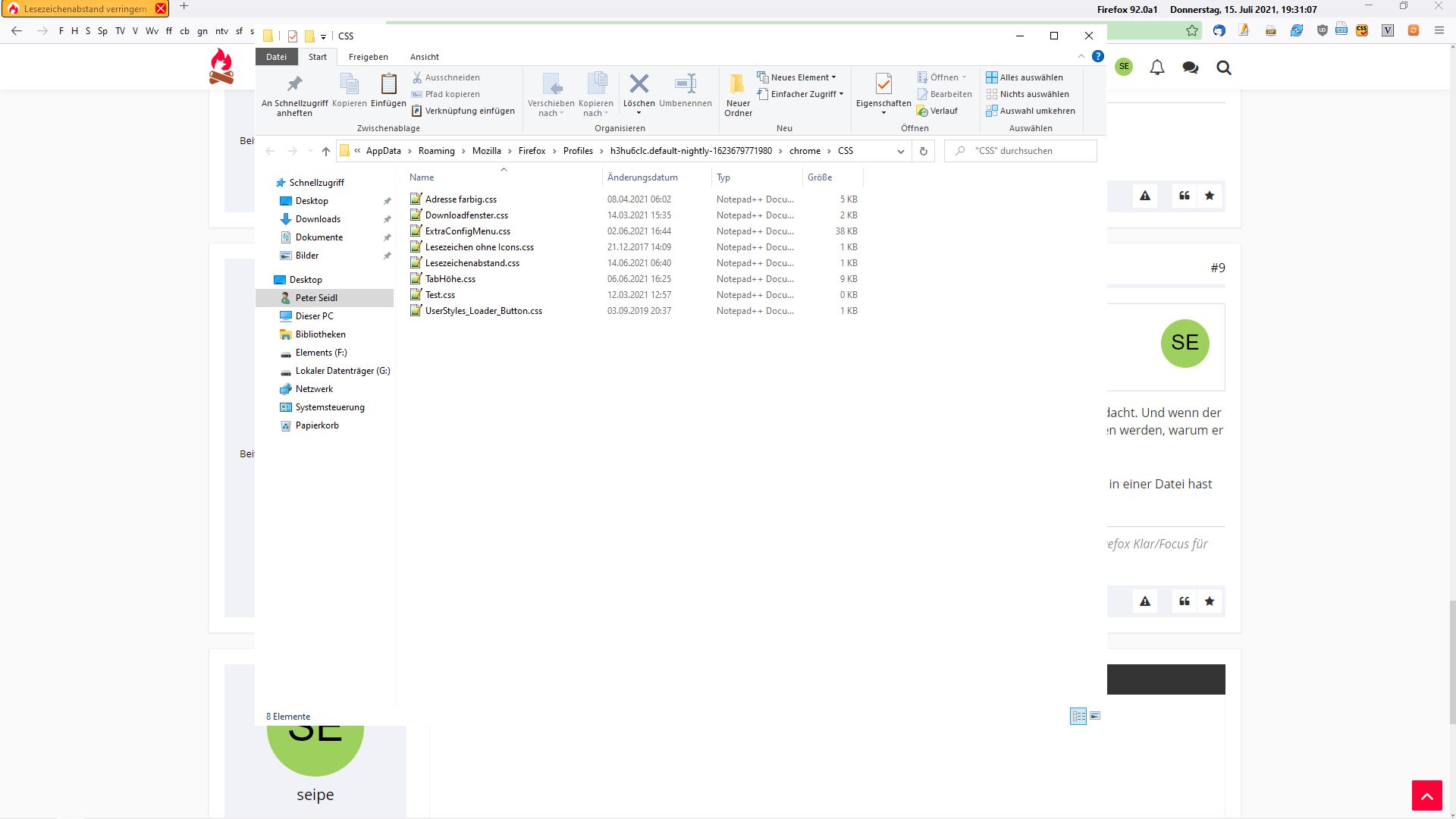Select the ExtraConfigMenu.css file
This screenshot has height=819, width=1456.
click(467, 231)
